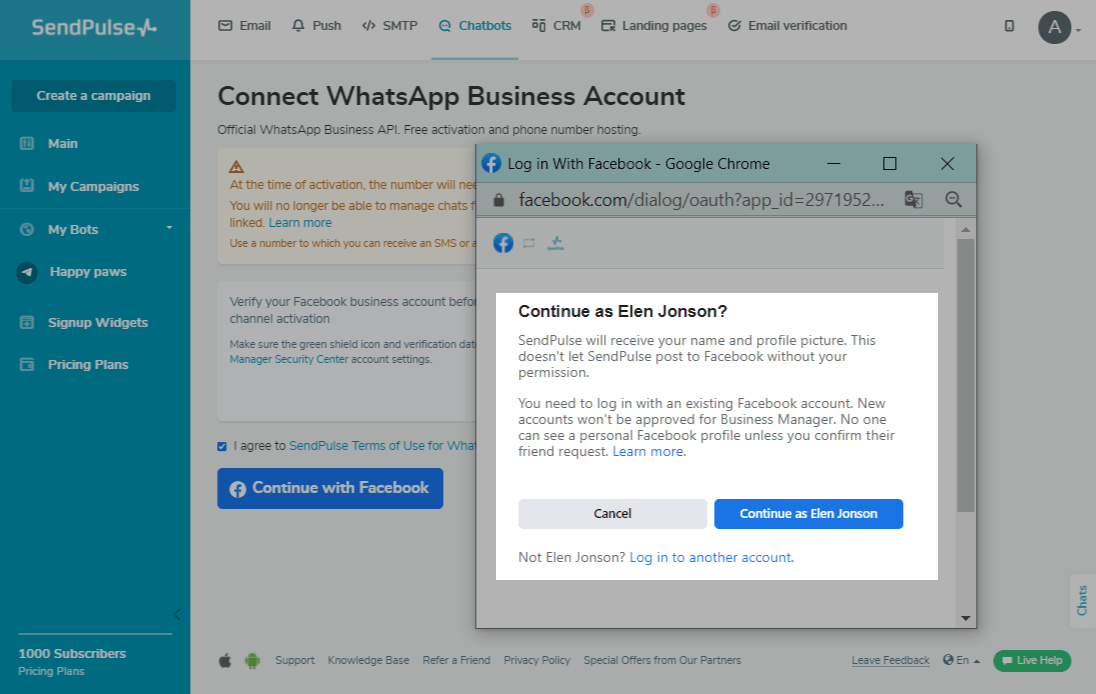Switch to the Chatbots tab

click(475, 26)
